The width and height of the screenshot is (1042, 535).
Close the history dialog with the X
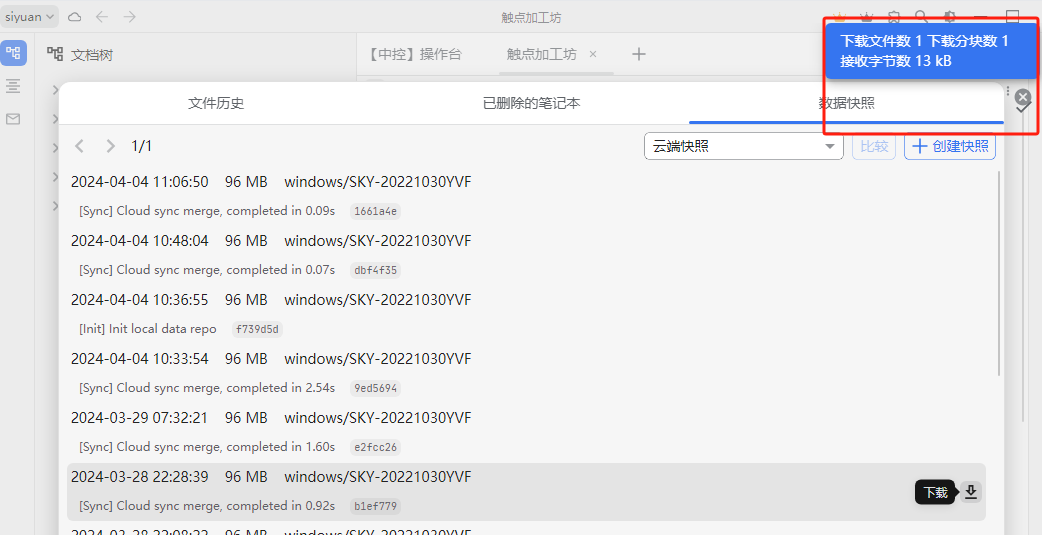click(1023, 98)
